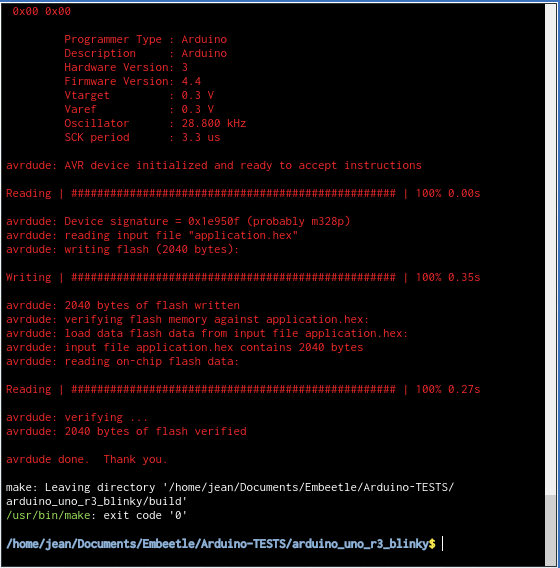
Task: Click the Firmware Version 4.4 line
Action: [133, 81]
